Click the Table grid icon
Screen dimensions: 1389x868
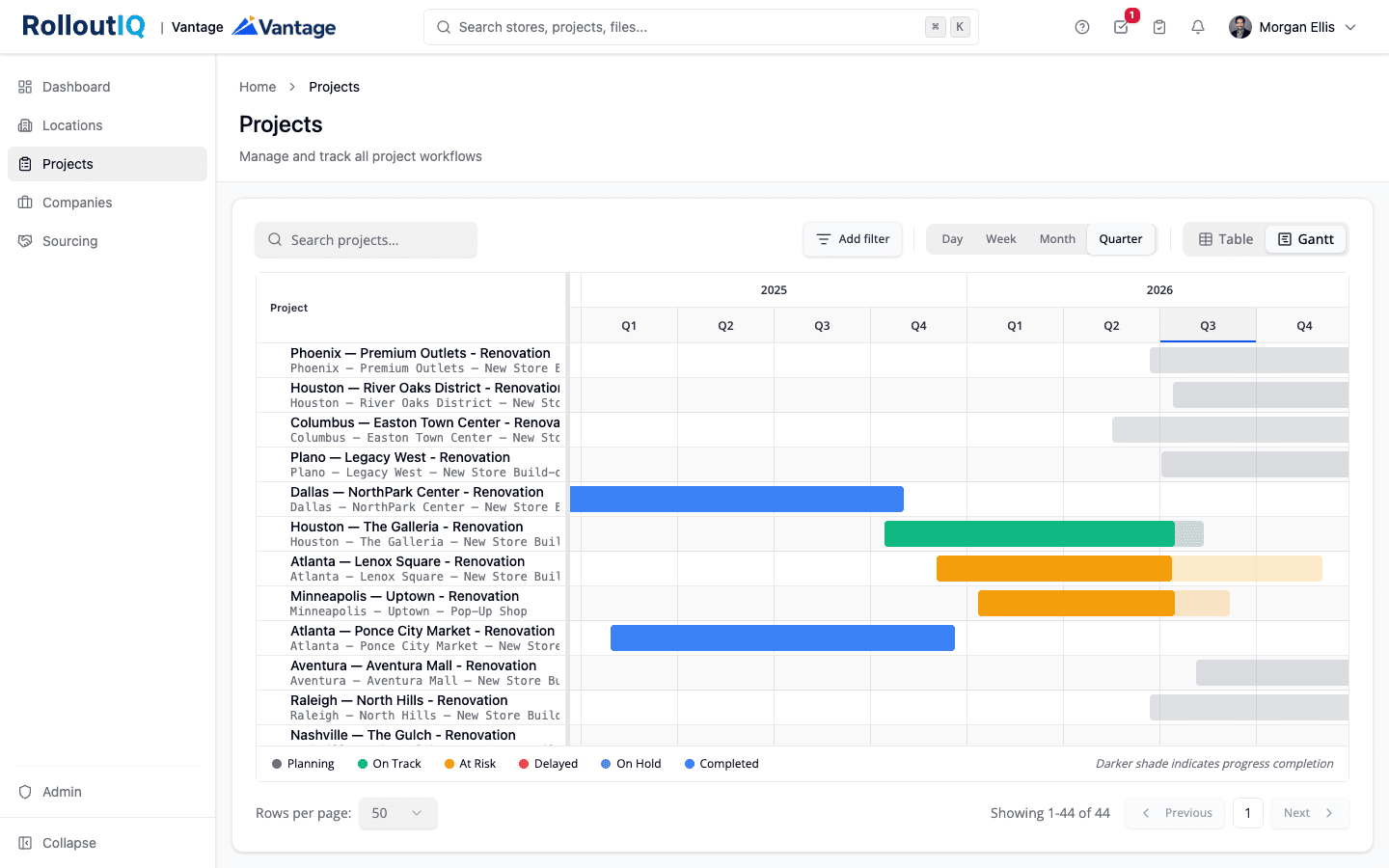(x=1206, y=239)
